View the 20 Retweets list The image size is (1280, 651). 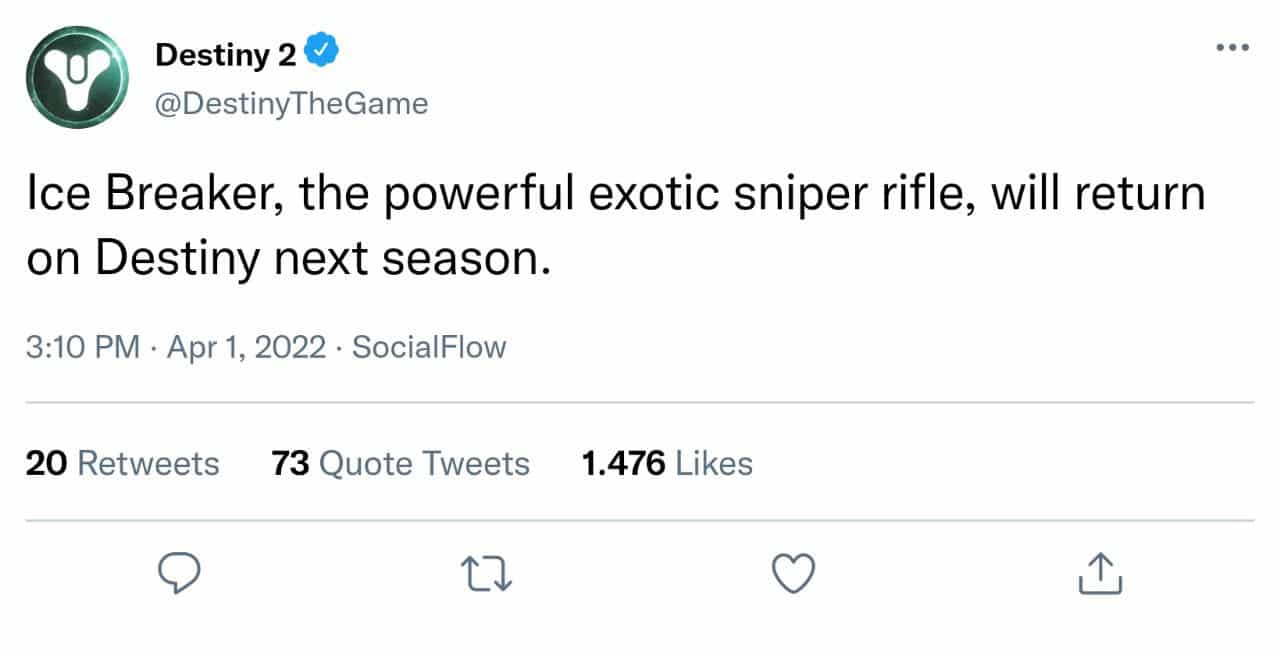(122, 464)
